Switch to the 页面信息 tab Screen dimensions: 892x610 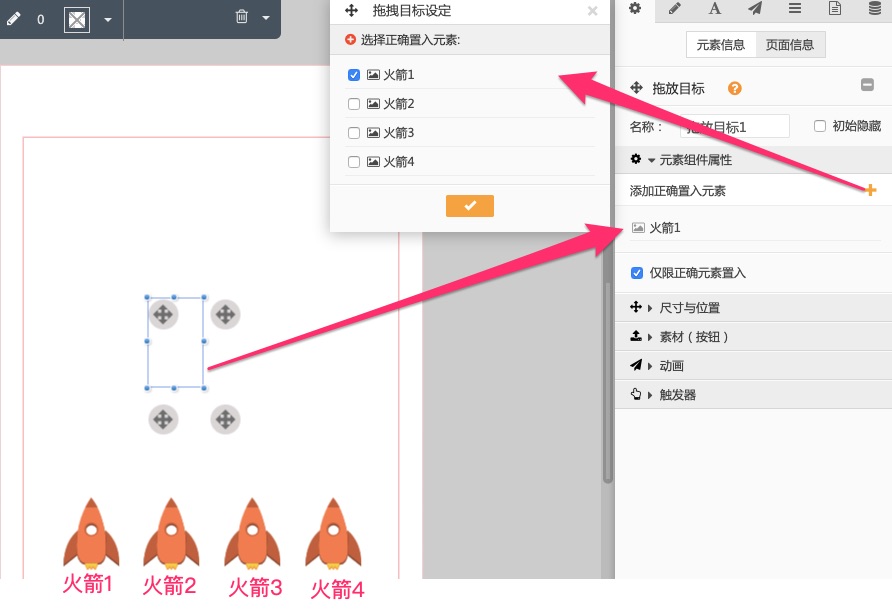[790, 44]
